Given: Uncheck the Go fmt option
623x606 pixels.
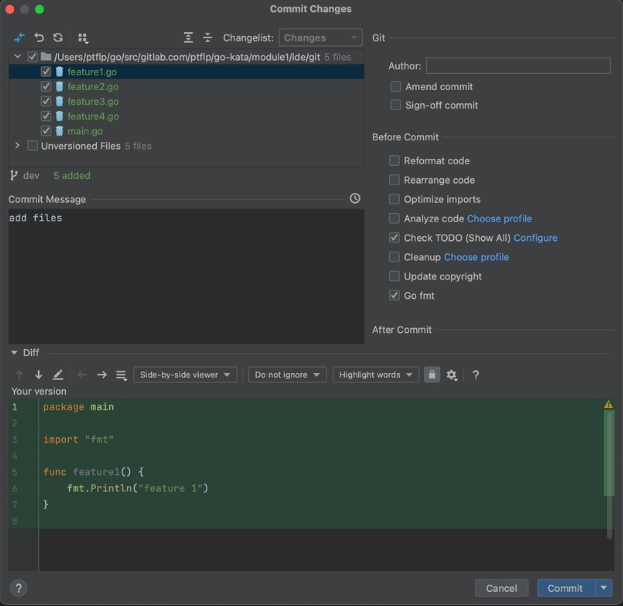Looking at the screenshot, I should [395, 296].
